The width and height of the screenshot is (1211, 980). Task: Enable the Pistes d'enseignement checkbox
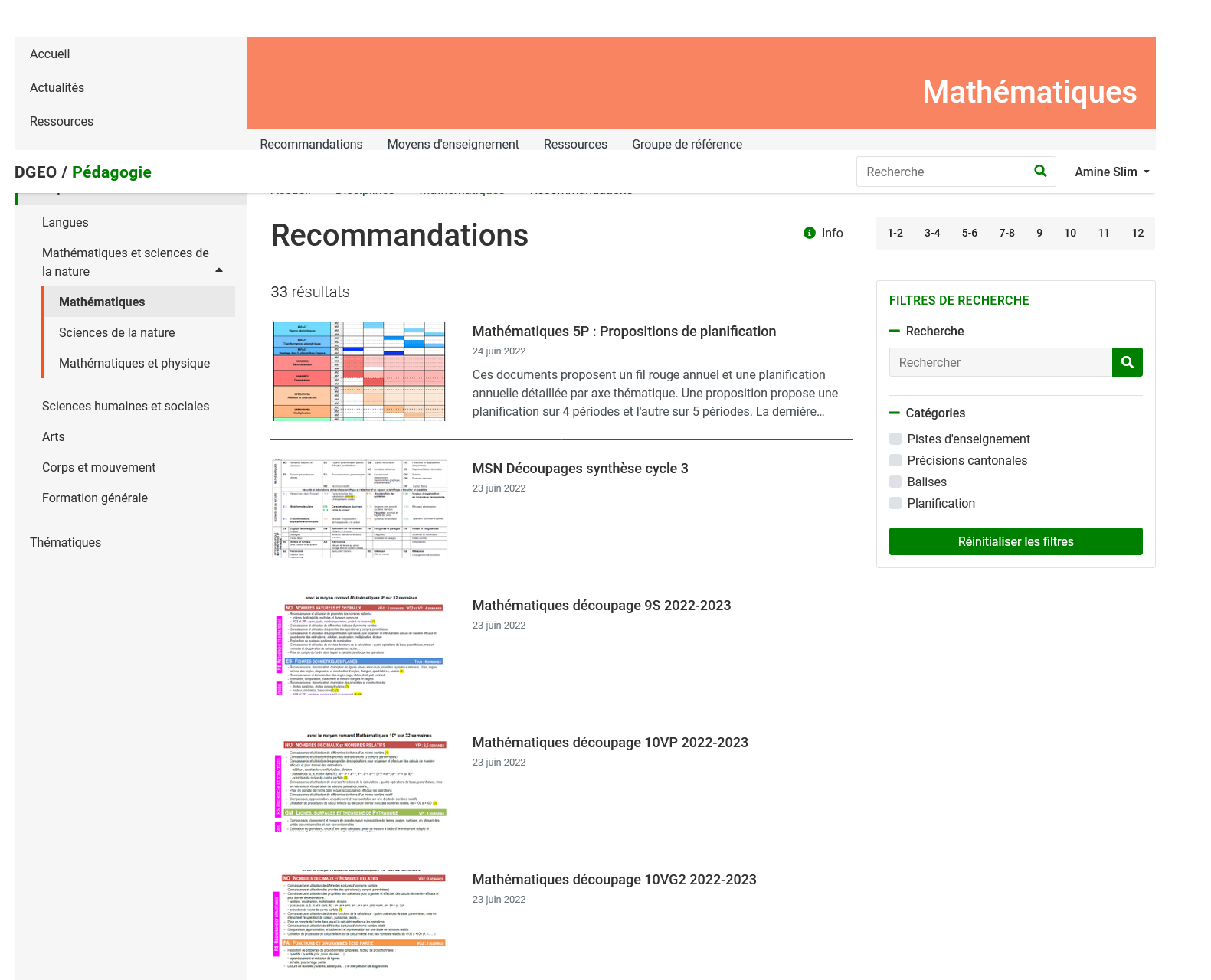895,439
